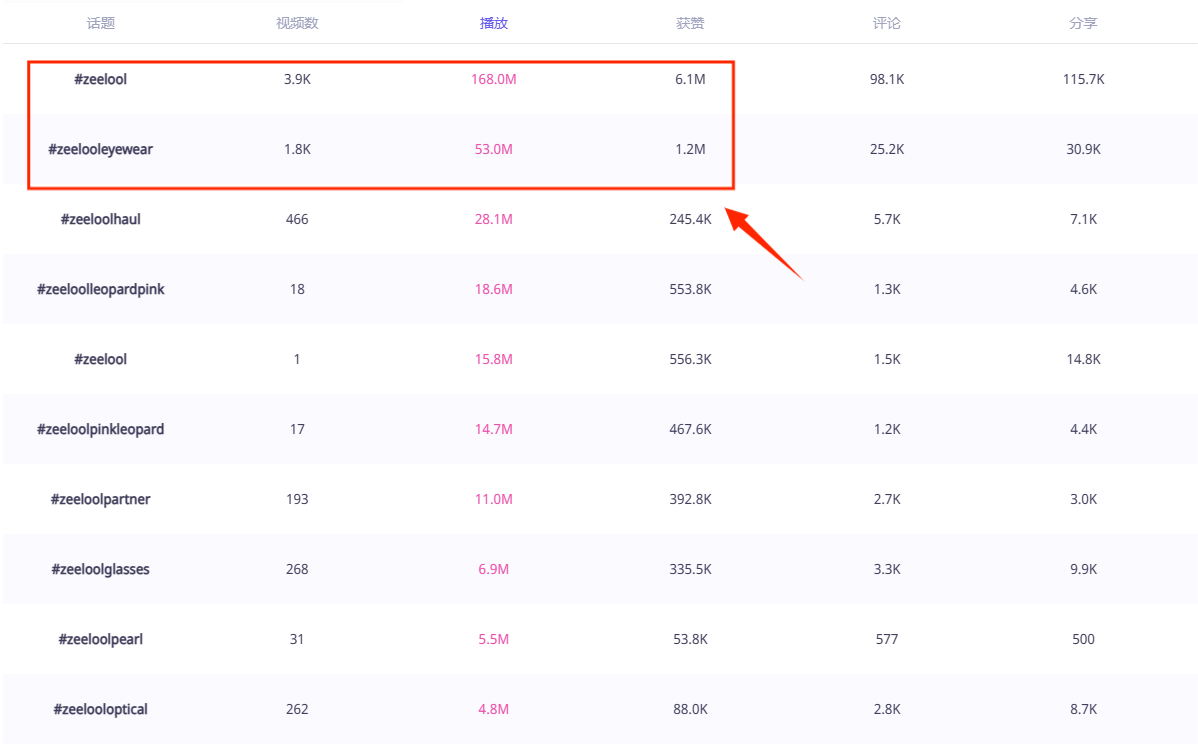Click the 115.7K shares value
Screen dimensions: 1198x744
pyautogui.click(x=1083, y=79)
